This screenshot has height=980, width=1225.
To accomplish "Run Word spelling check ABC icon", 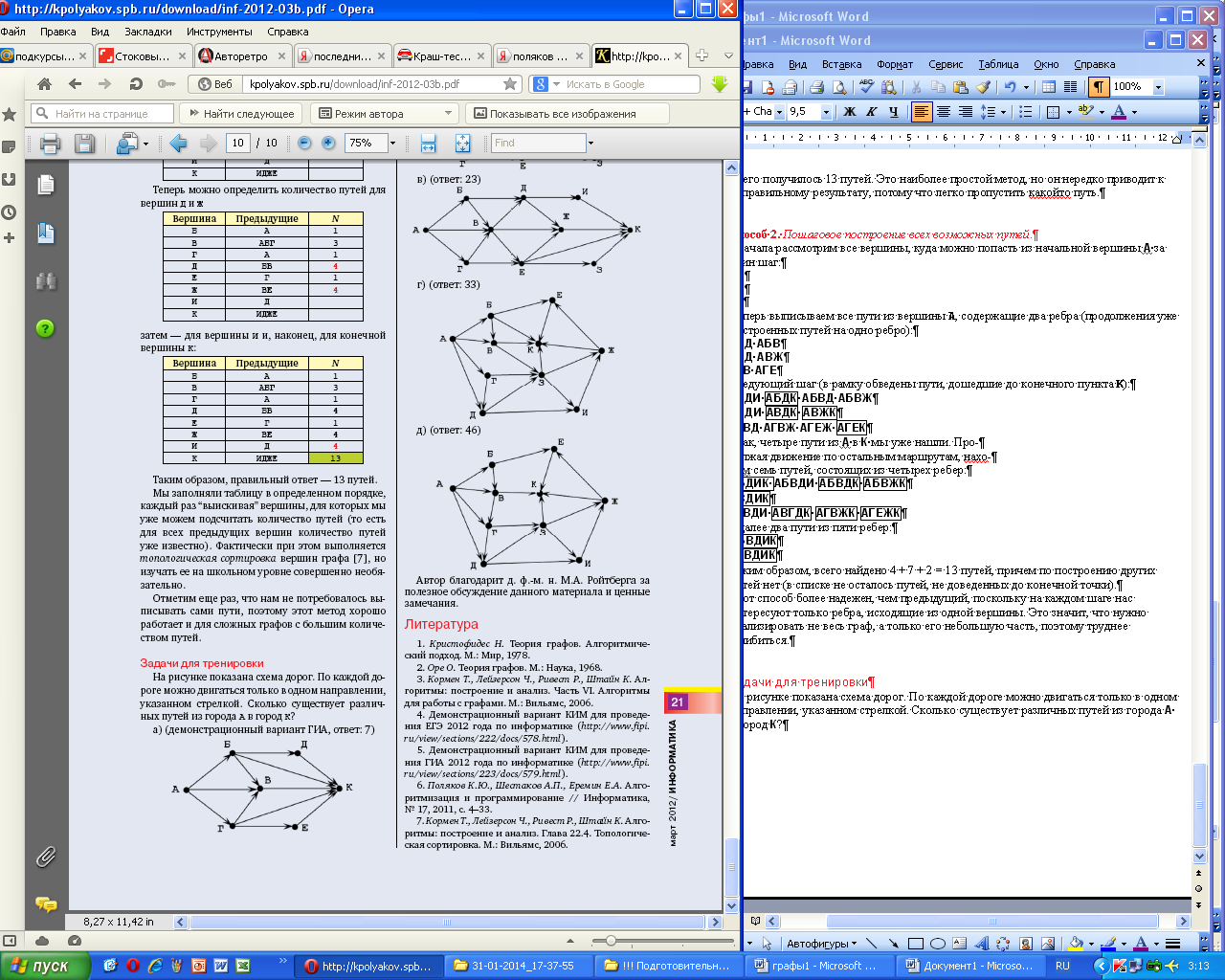I will point(866,87).
